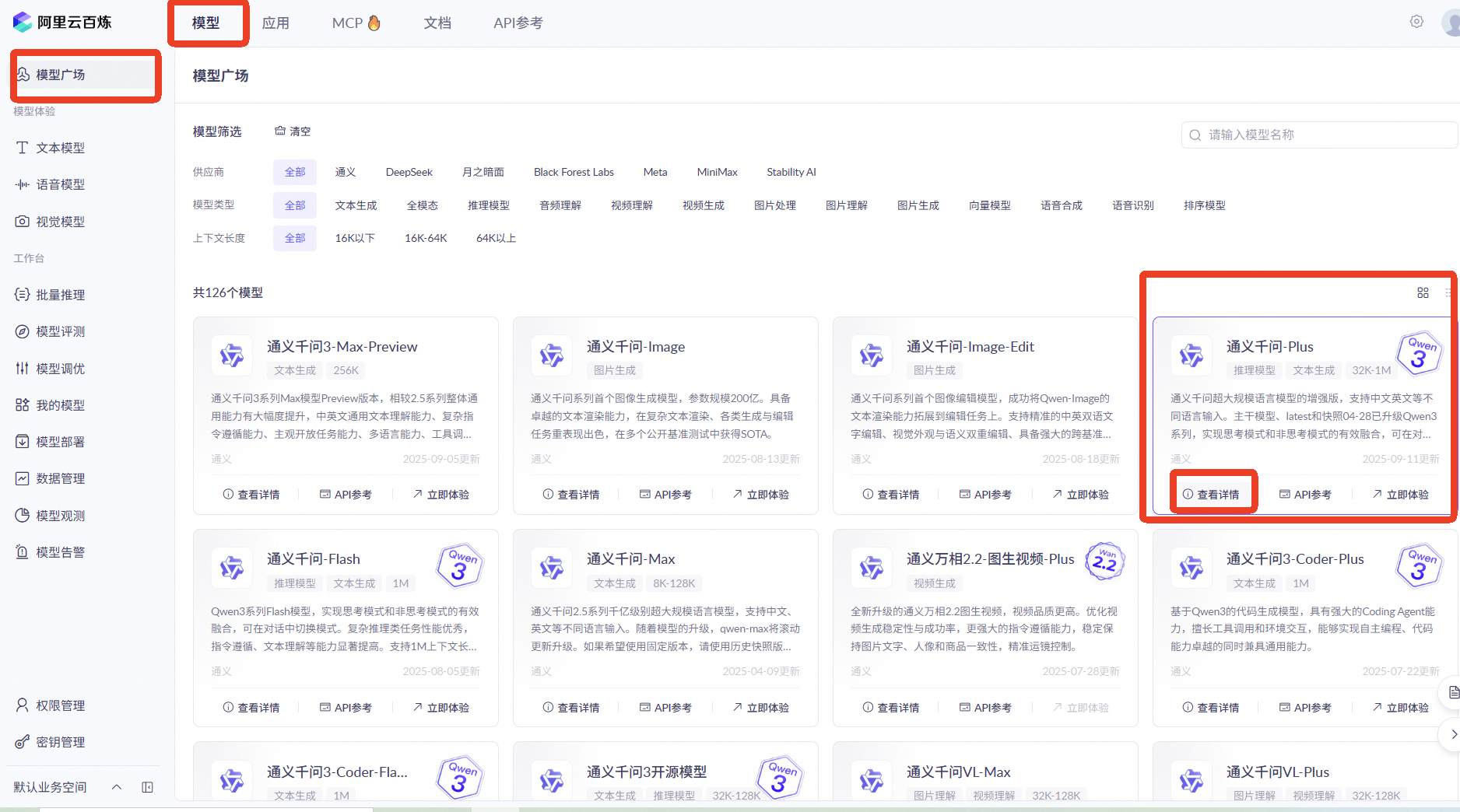Open 视觉模型 in the sidebar
This screenshot has width=1460, height=812.
[x=60, y=222]
